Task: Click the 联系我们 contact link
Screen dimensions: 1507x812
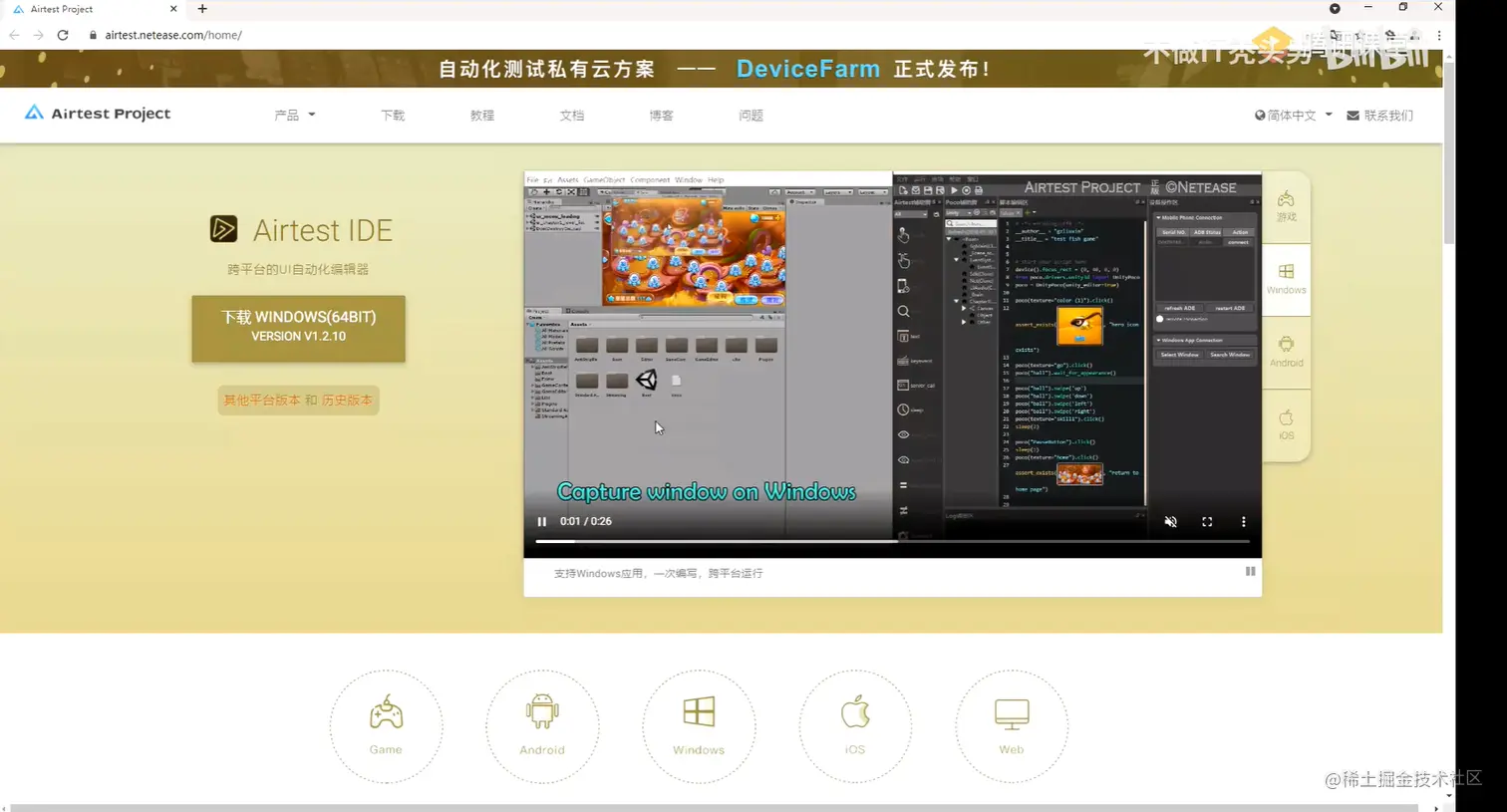Action: [x=1380, y=116]
